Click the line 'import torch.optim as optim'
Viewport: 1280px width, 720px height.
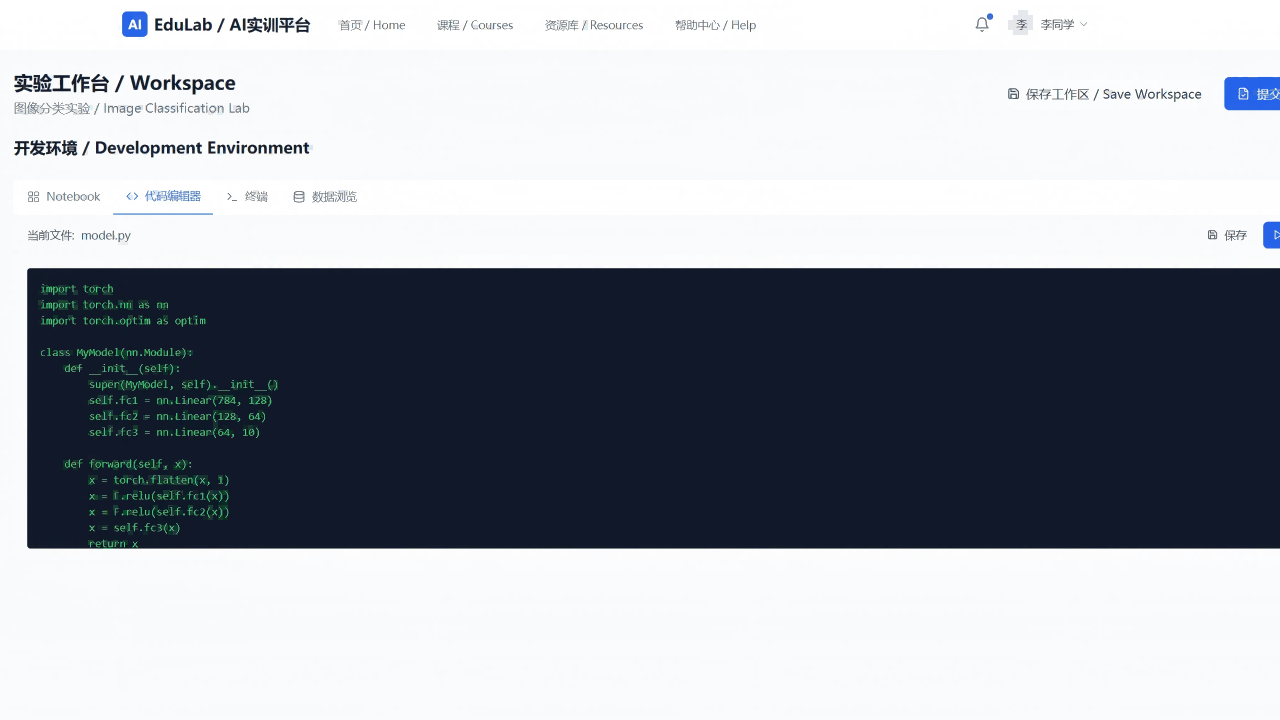coord(123,321)
